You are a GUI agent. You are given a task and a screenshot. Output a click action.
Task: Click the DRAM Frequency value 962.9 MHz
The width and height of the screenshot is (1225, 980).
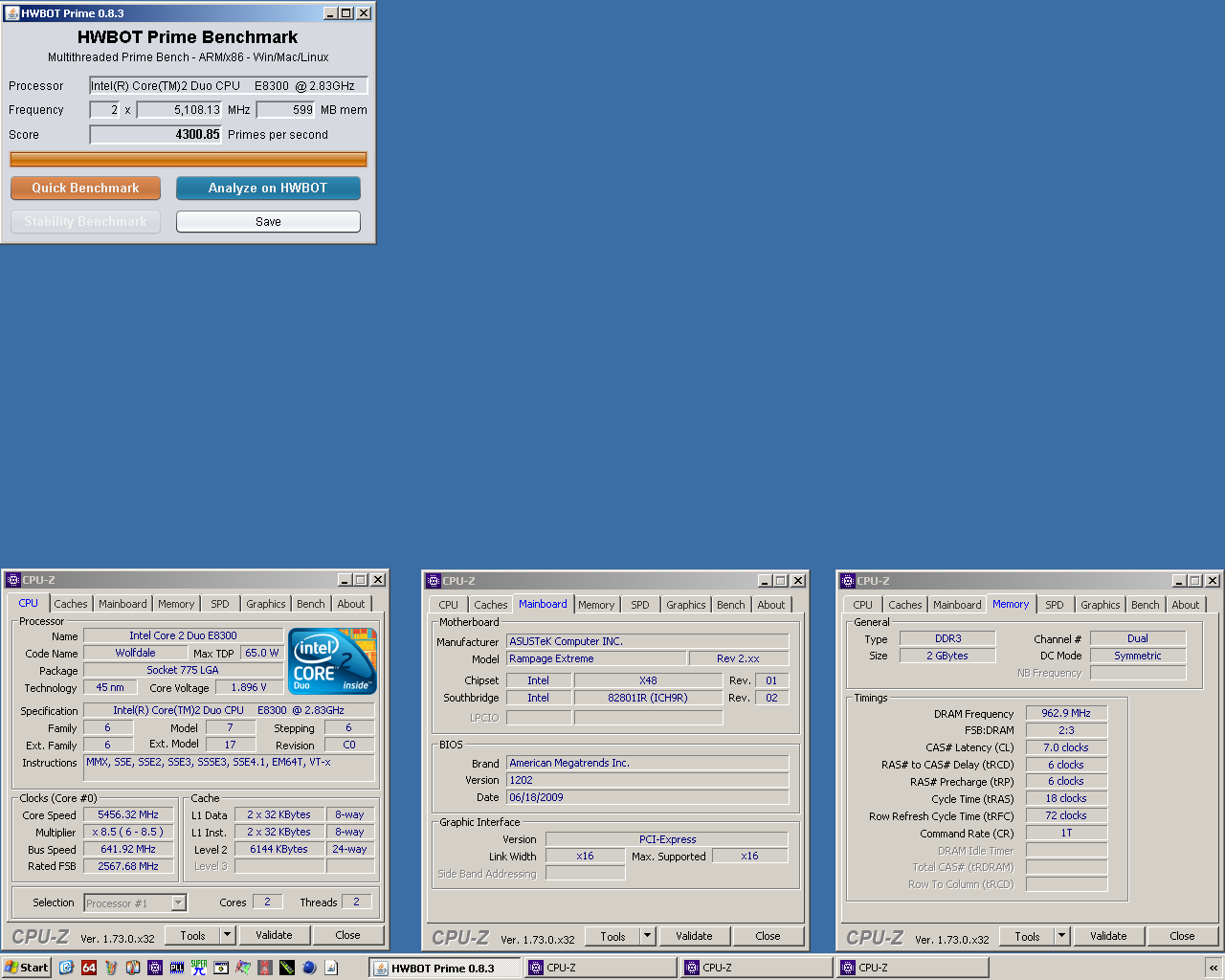point(1066,713)
